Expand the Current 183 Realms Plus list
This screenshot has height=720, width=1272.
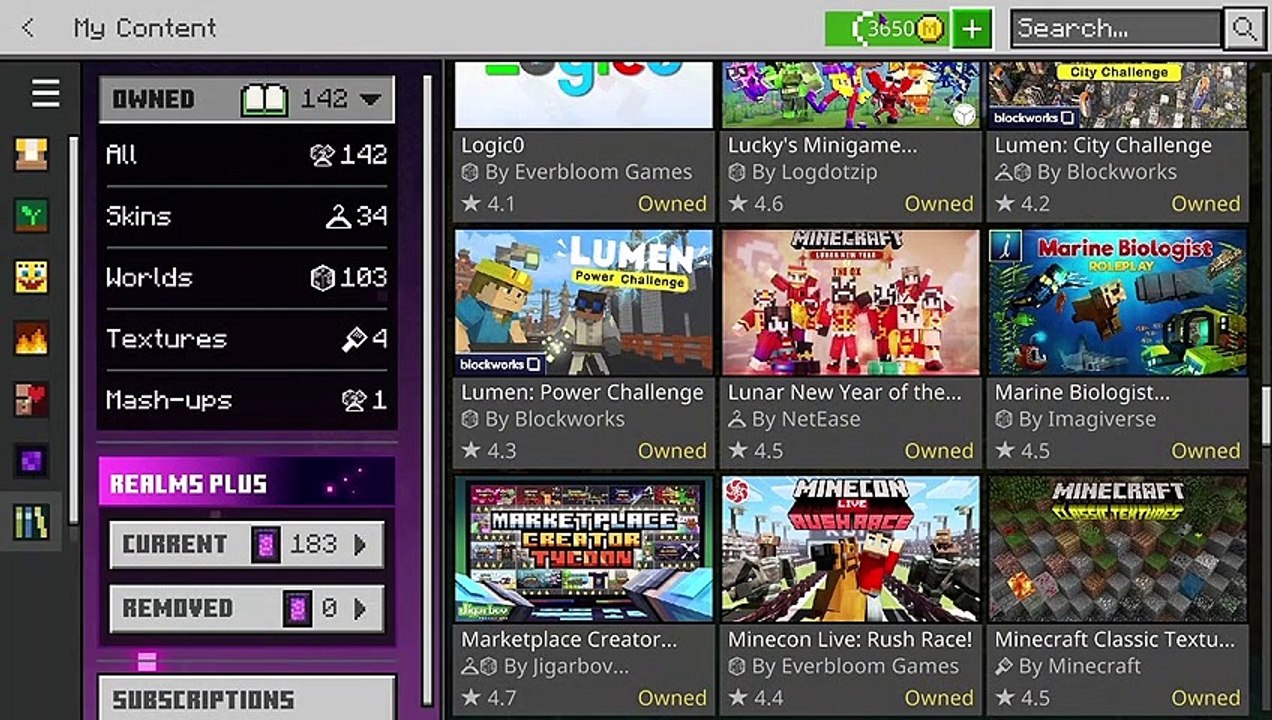pos(246,545)
